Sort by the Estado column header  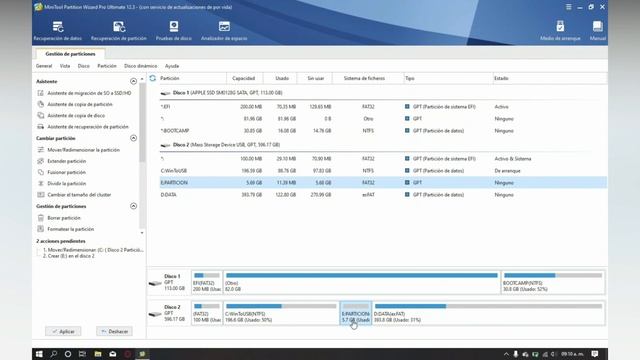tap(549, 78)
